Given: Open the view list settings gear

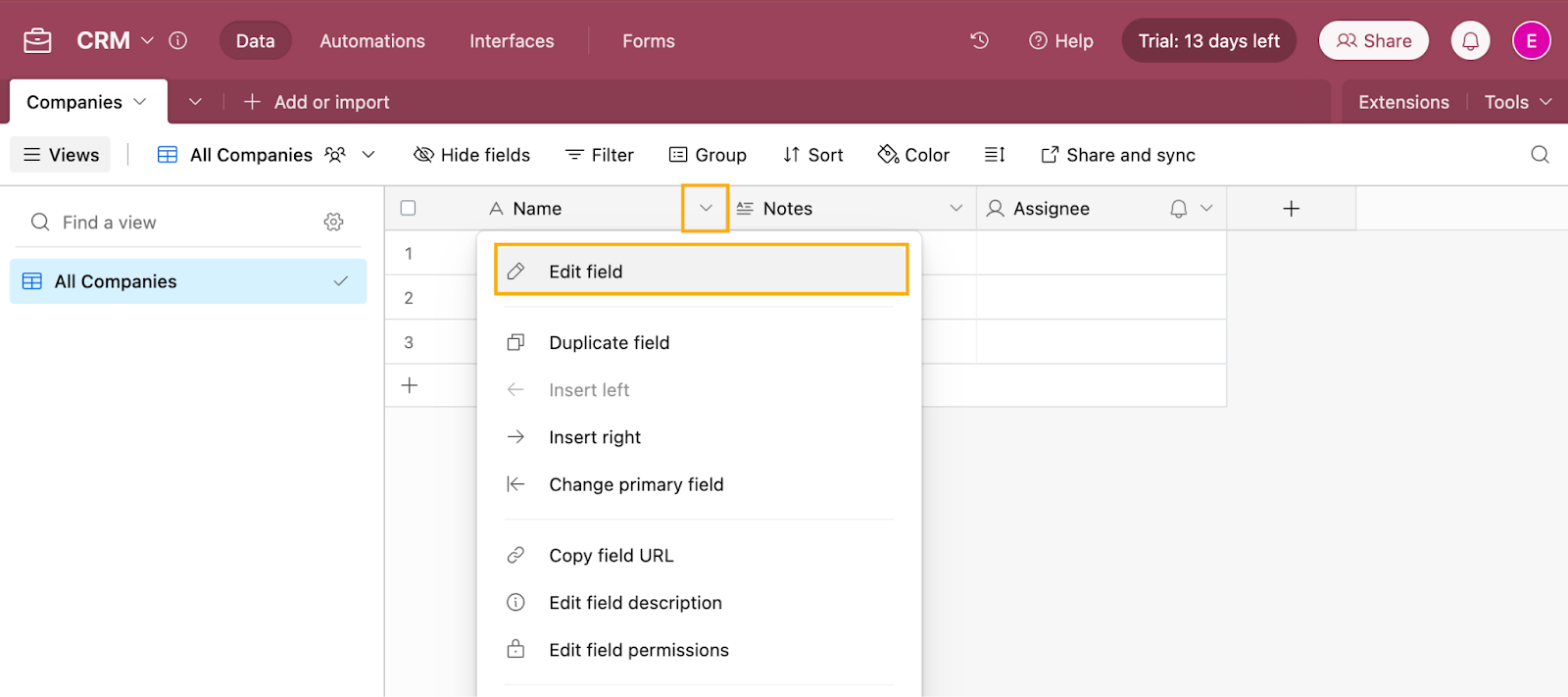Looking at the screenshot, I should (333, 223).
